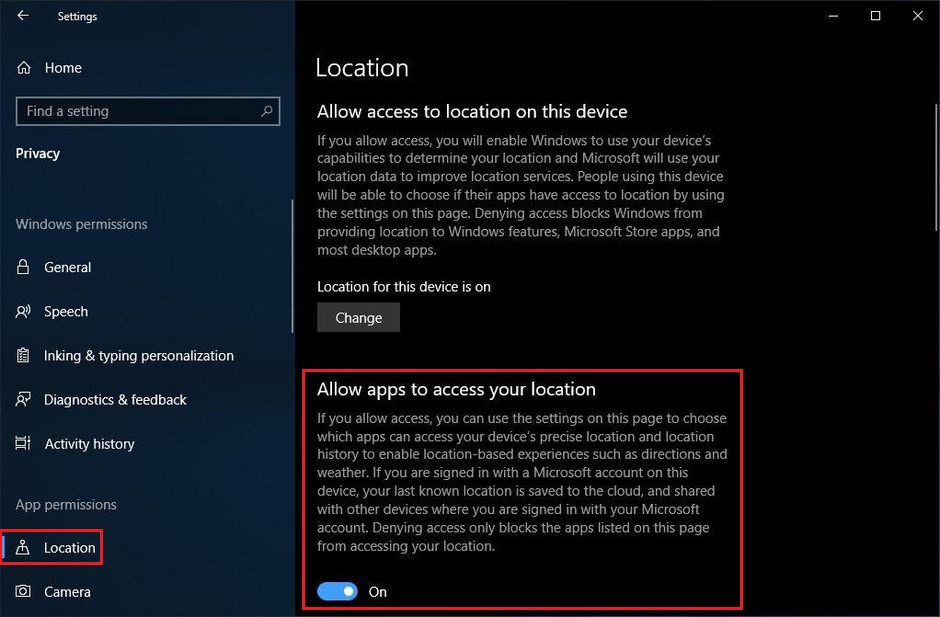Click 'Allow access to location on this device' heading
Screen dimensions: 940x617
click(472, 112)
